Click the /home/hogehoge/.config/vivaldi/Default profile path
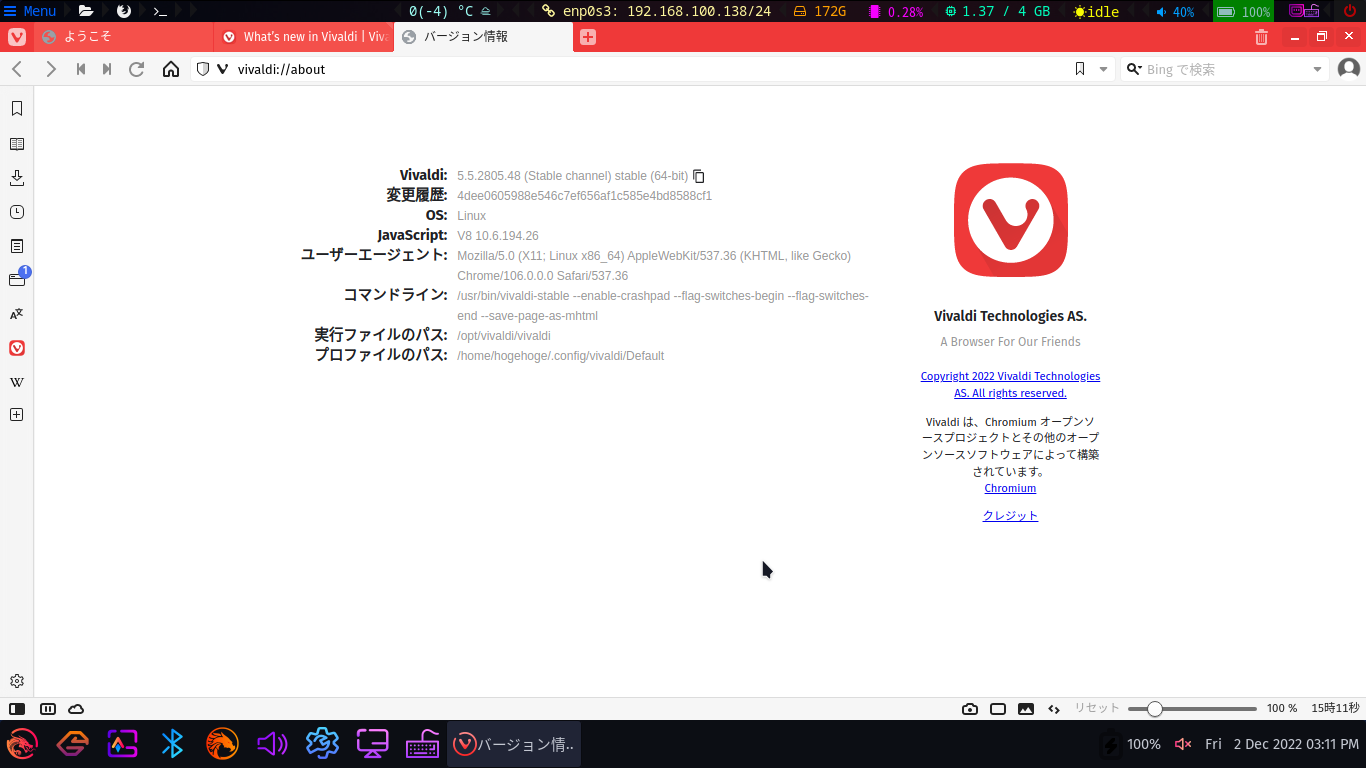1366x768 pixels. [560, 356]
